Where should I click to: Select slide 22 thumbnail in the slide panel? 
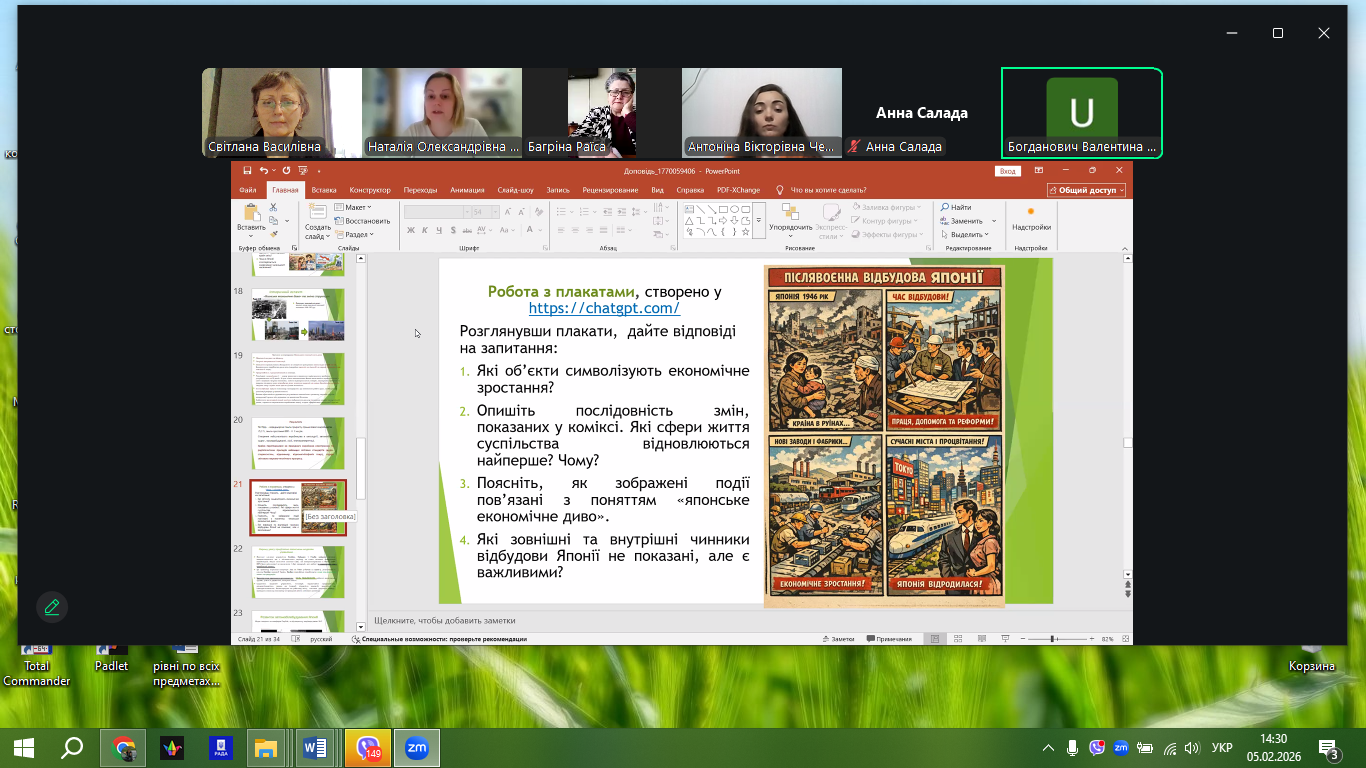(298, 571)
